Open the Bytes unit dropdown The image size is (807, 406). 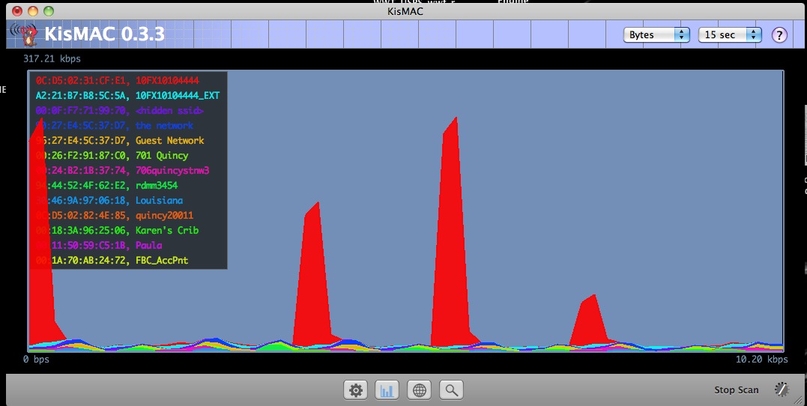656,35
